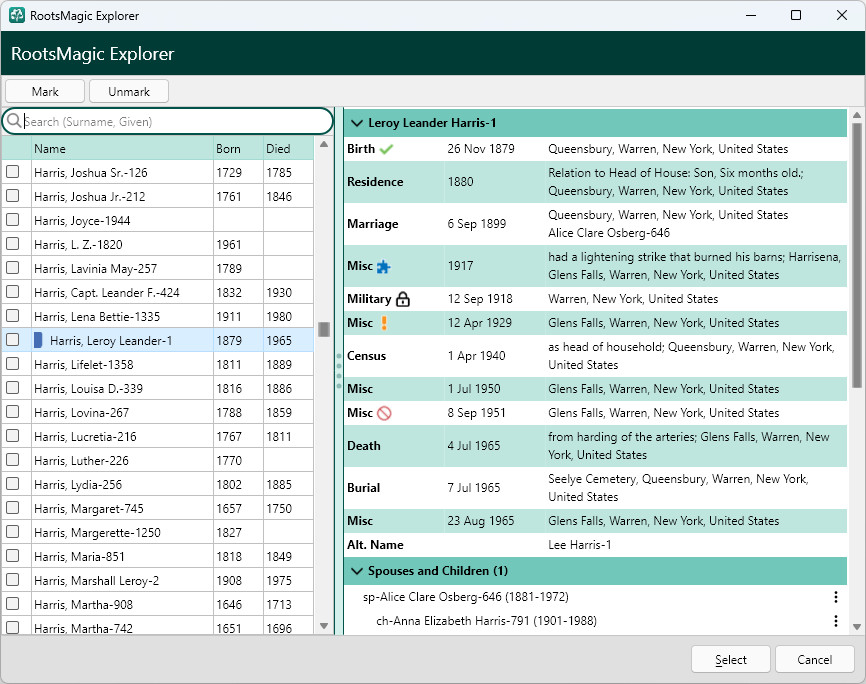Confirm with the Select button

731,660
